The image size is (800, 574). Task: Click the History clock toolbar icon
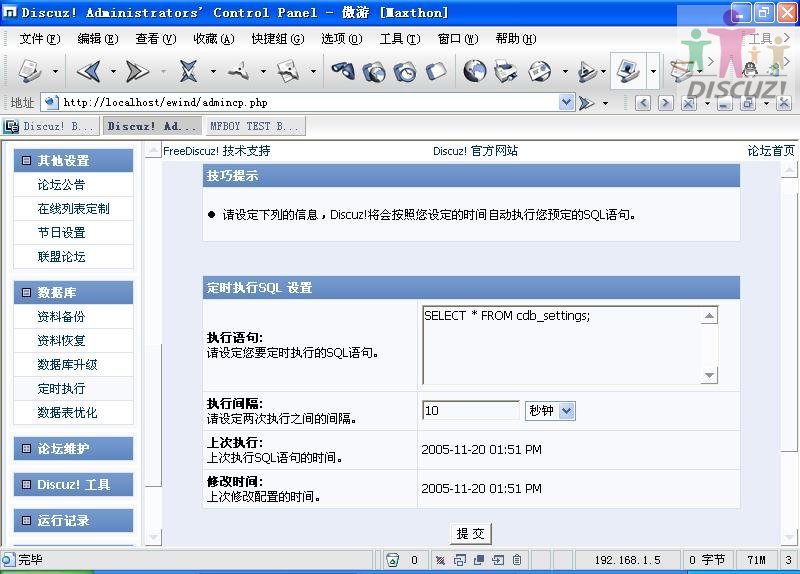tap(405, 72)
